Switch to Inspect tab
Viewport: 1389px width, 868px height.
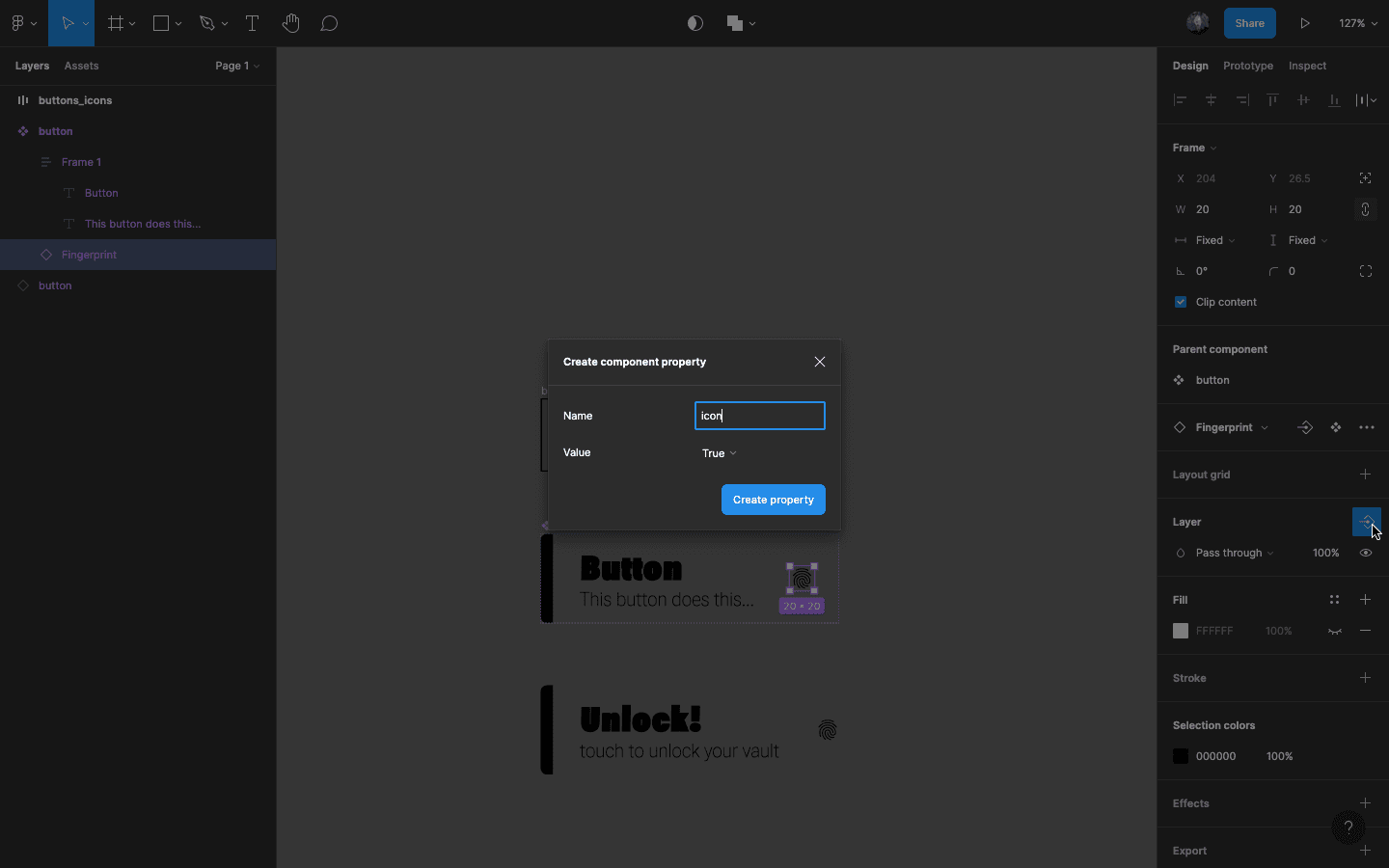click(x=1307, y=66)
